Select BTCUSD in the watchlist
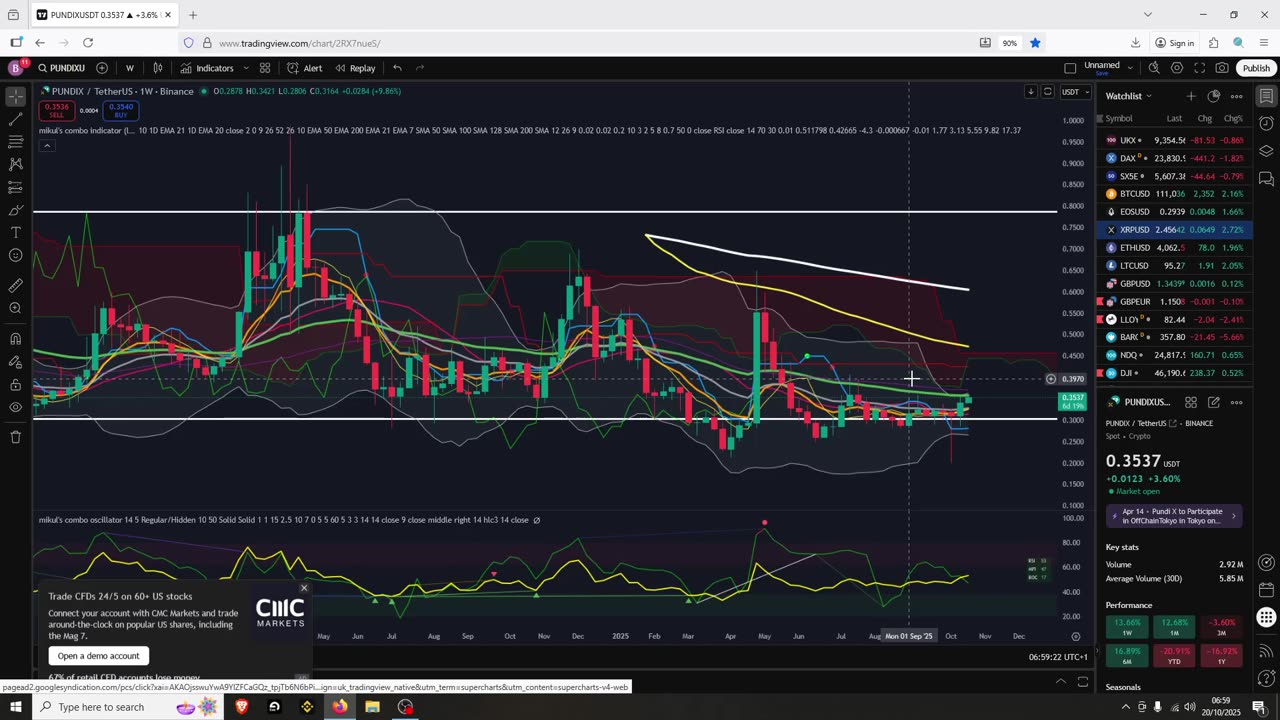 1174,194
